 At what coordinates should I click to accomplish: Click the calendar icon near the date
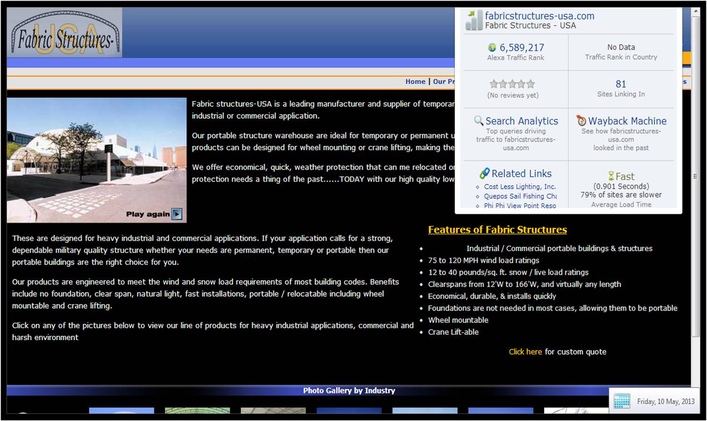622,401
